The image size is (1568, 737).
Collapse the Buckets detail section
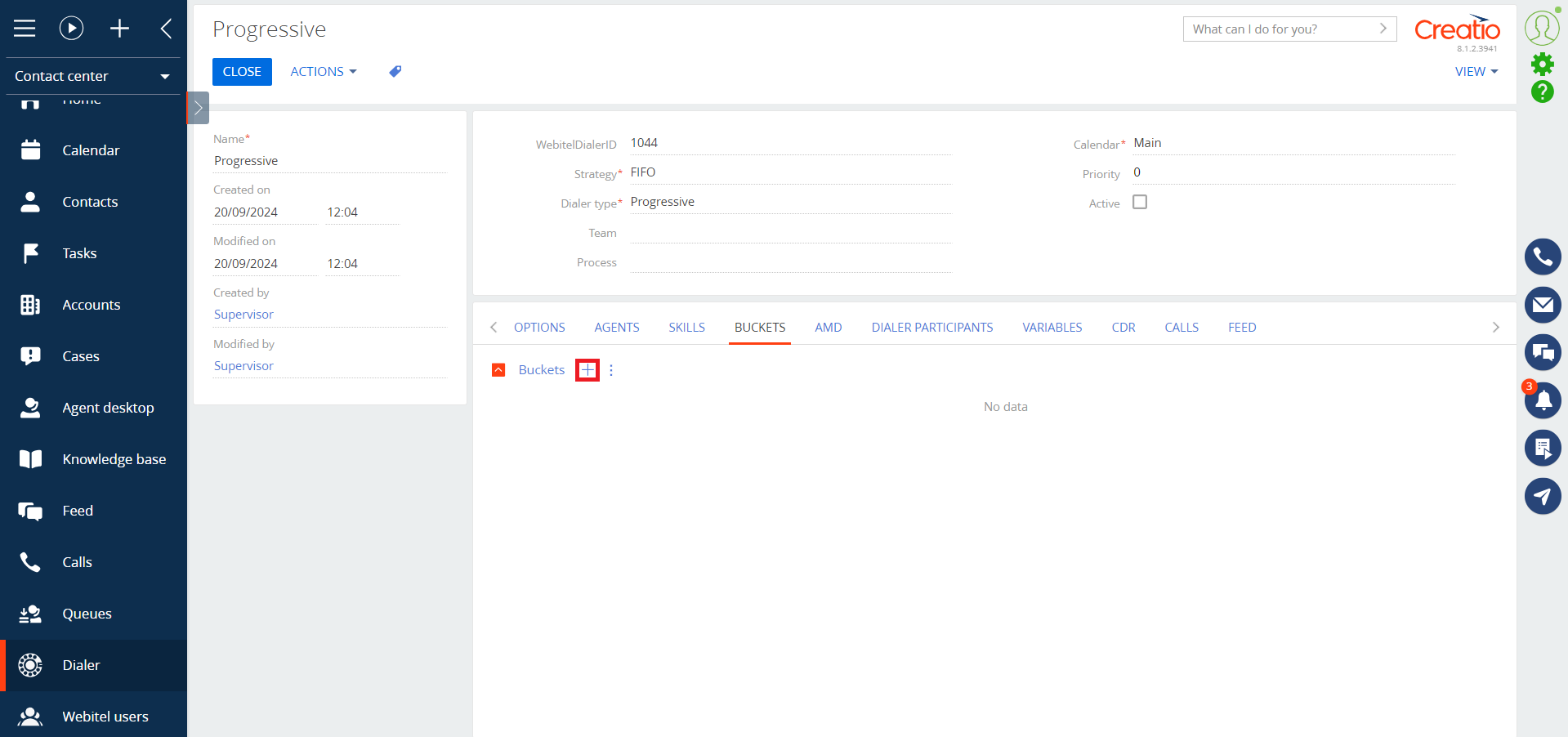pyautogui.click(x=498, y=370)
